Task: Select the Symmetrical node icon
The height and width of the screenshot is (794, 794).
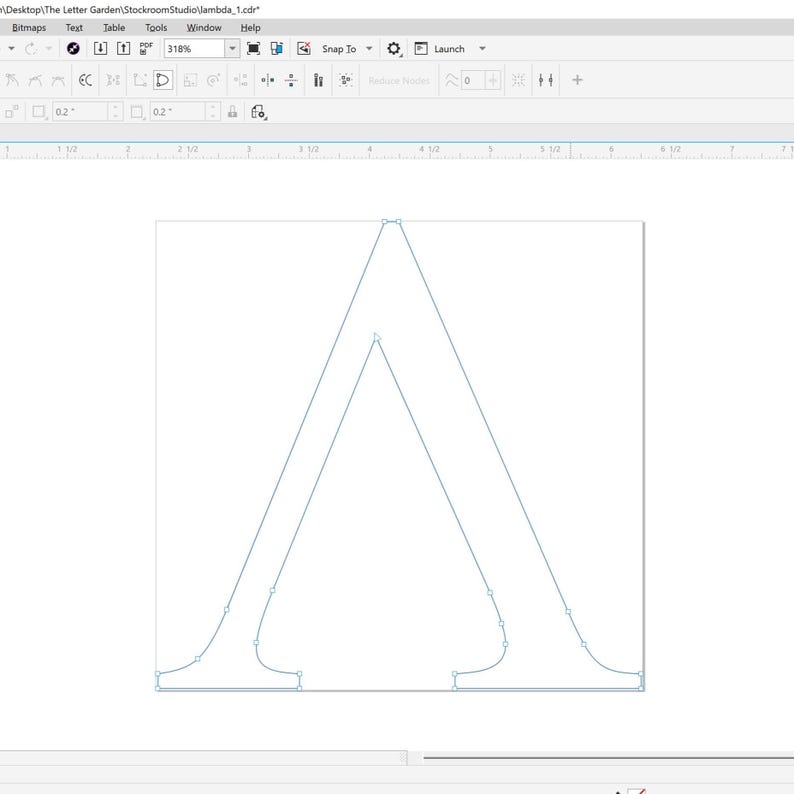Action: coord(58,80)
